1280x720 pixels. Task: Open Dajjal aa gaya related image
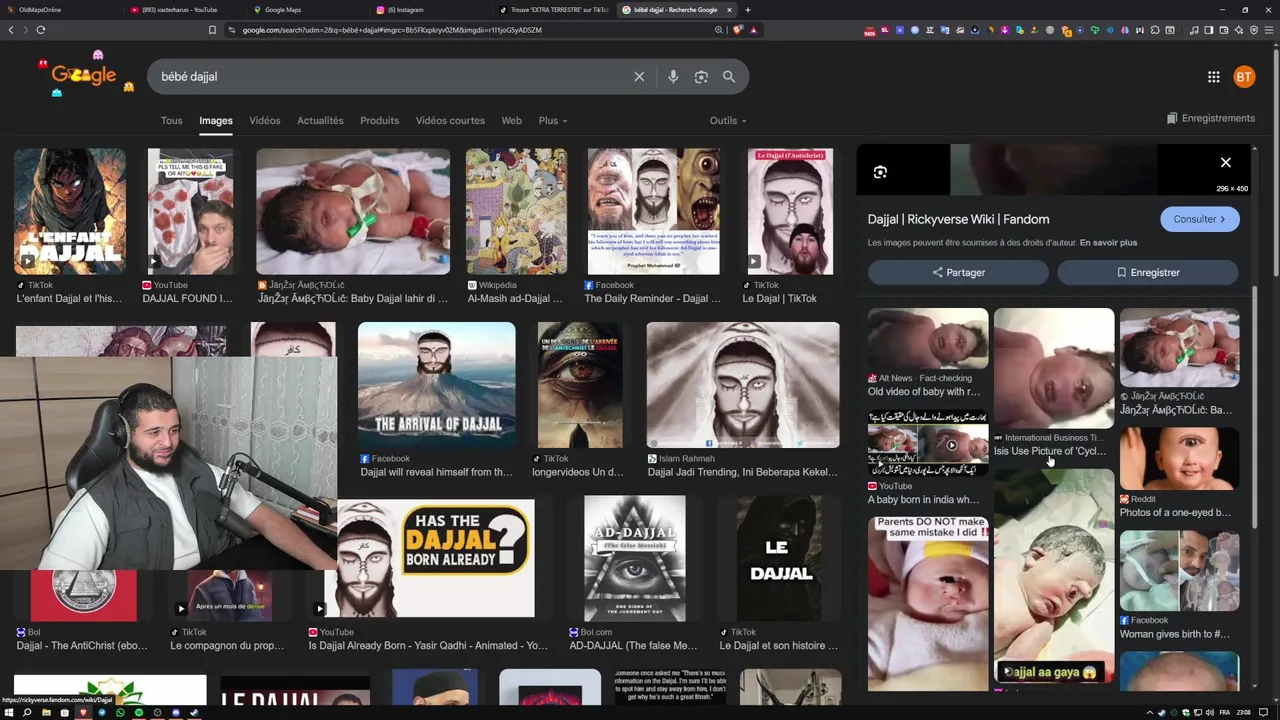point(1053,575)
